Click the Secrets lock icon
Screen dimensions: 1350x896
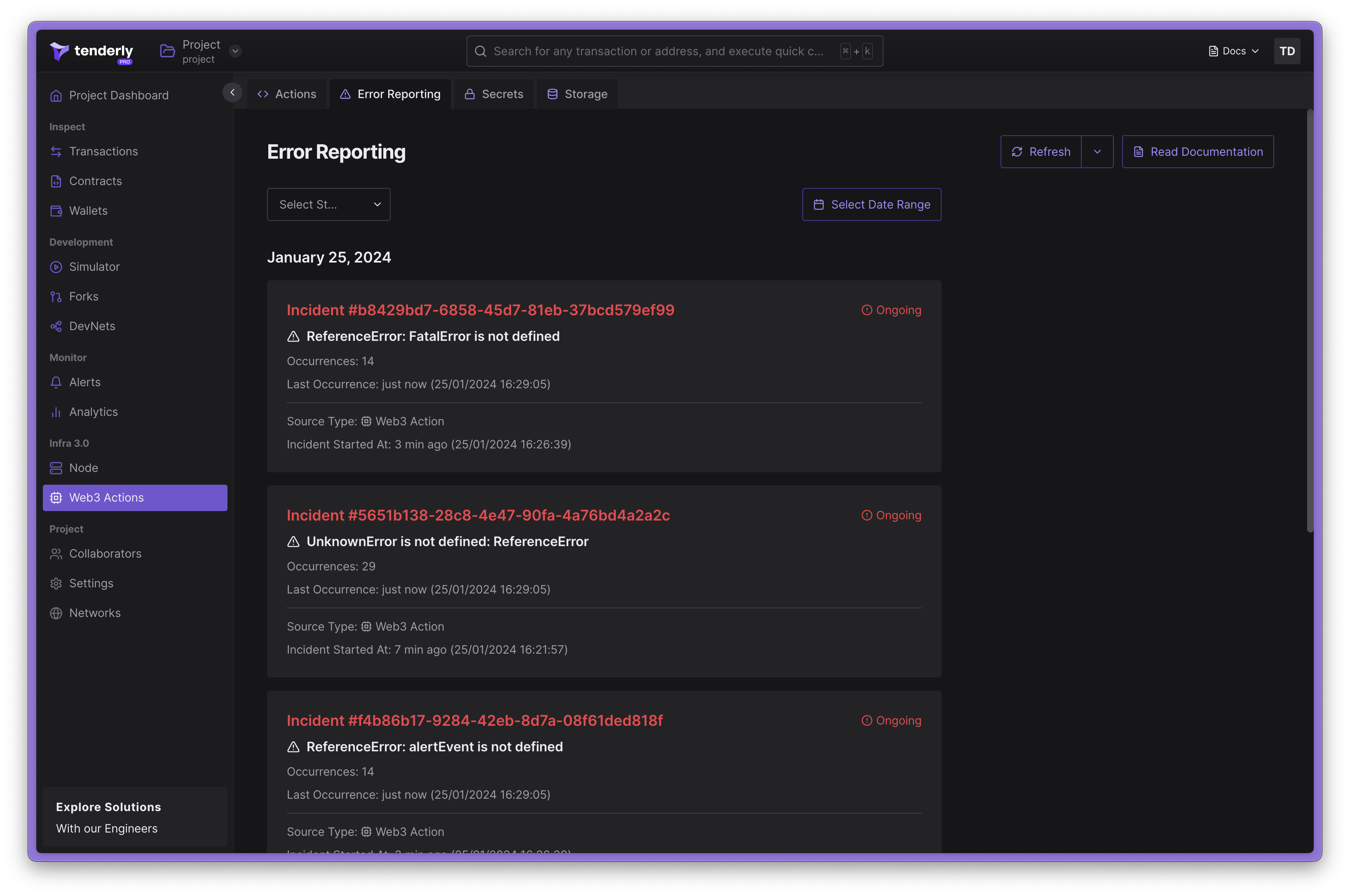click(470, 94)
